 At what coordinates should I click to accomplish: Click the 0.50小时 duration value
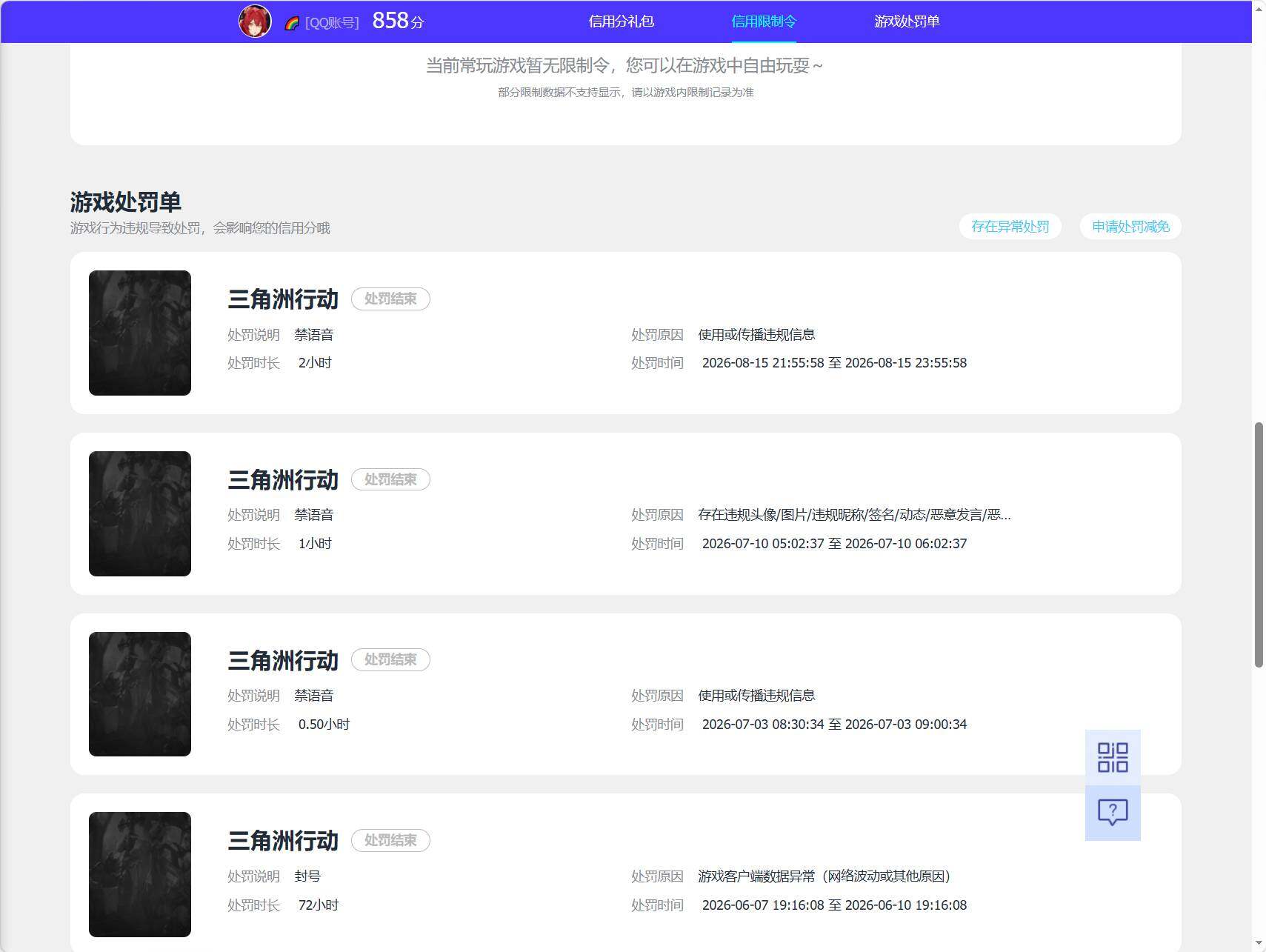click(324, 725)
